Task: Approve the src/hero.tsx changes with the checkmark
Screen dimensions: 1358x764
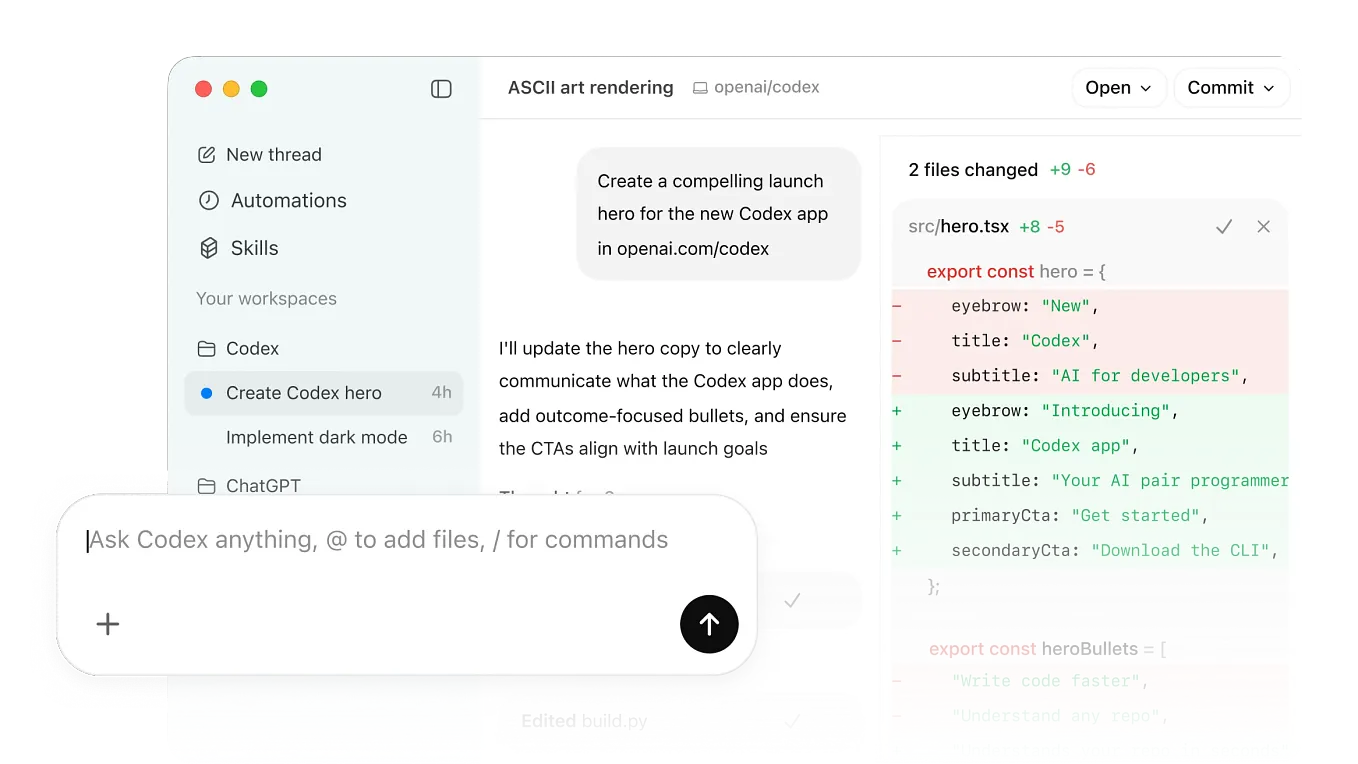Action: 1224,226
